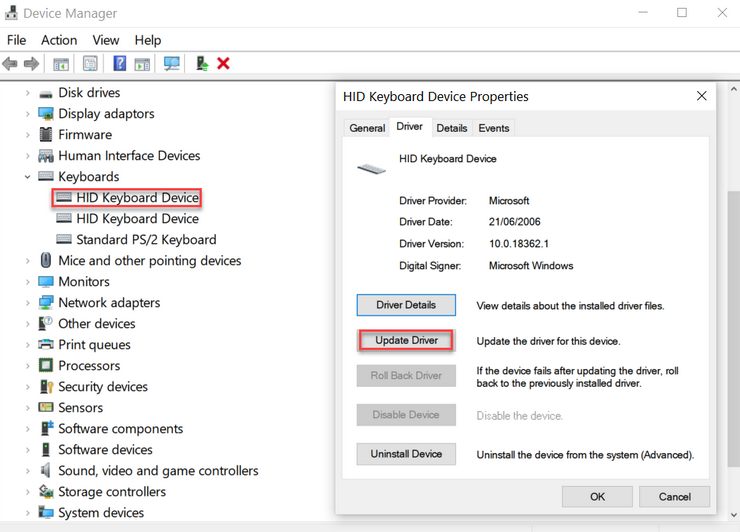The height and width of the screenshot is (532, 740).
Task: Collapse the Keyboards category
Action: 27,177
